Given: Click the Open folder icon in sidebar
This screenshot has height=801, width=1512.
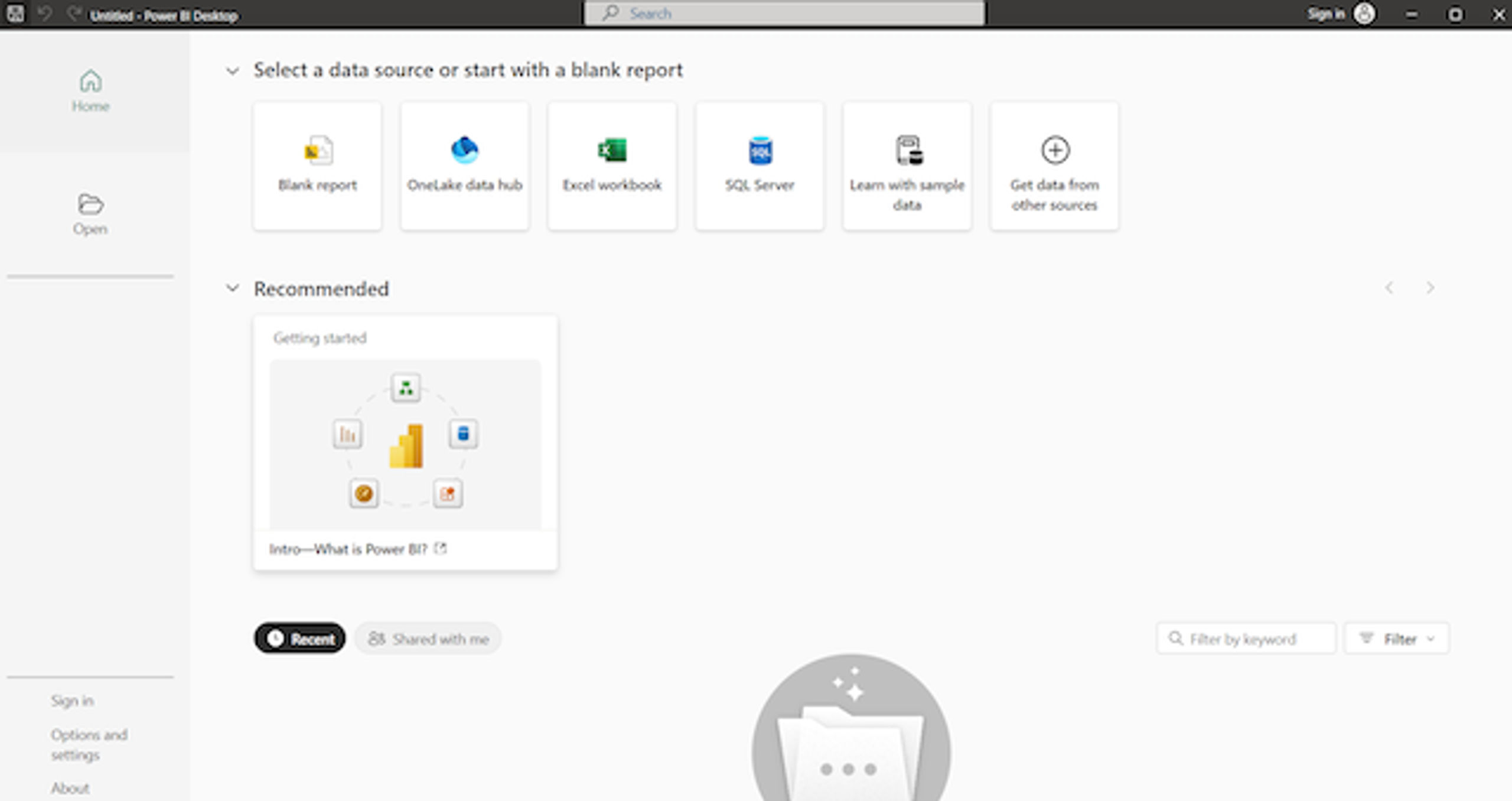Looking at the screenshot, I should point(90,204).
